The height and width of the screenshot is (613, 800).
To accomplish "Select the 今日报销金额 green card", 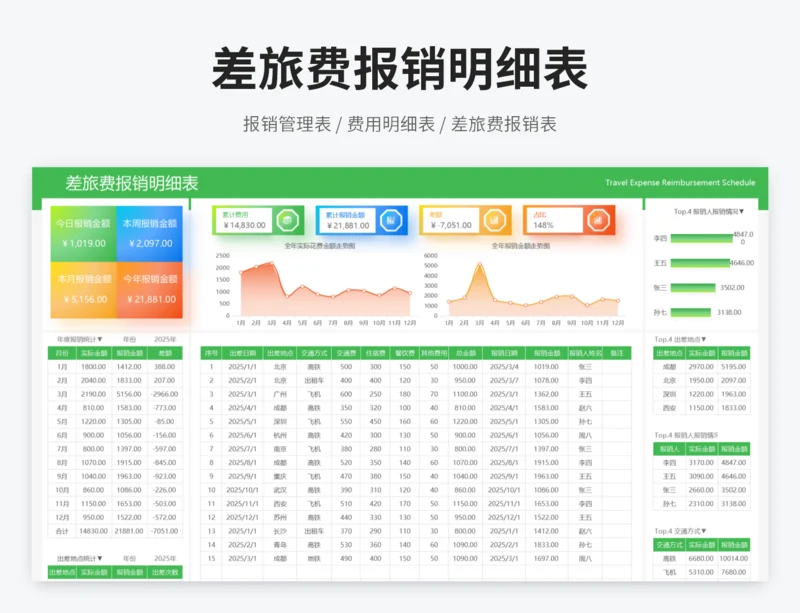I will [x=83, y=234].
